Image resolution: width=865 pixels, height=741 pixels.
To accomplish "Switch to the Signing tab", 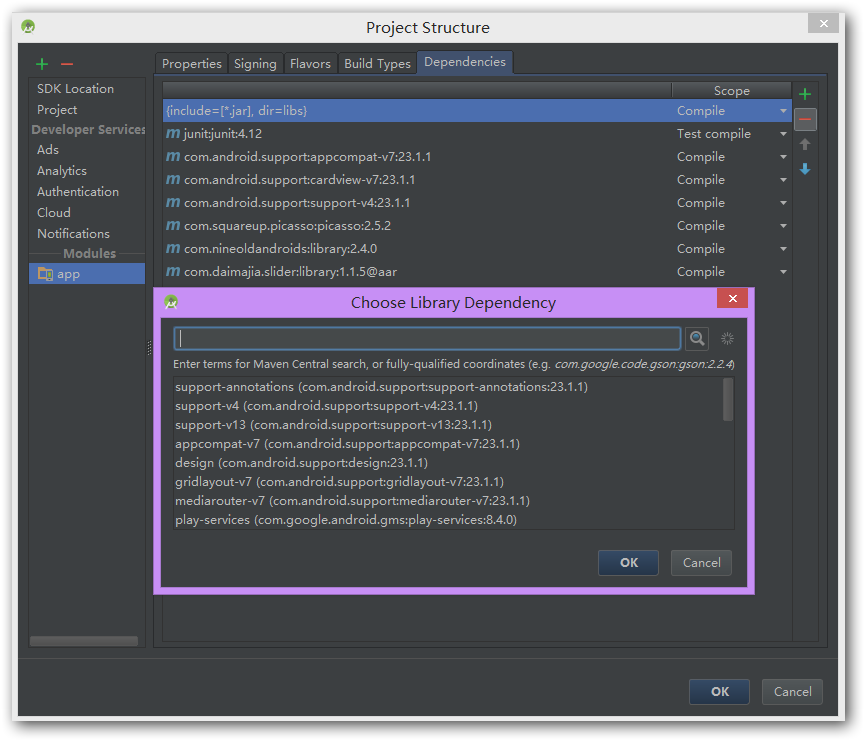I will [x=255, y=63].
